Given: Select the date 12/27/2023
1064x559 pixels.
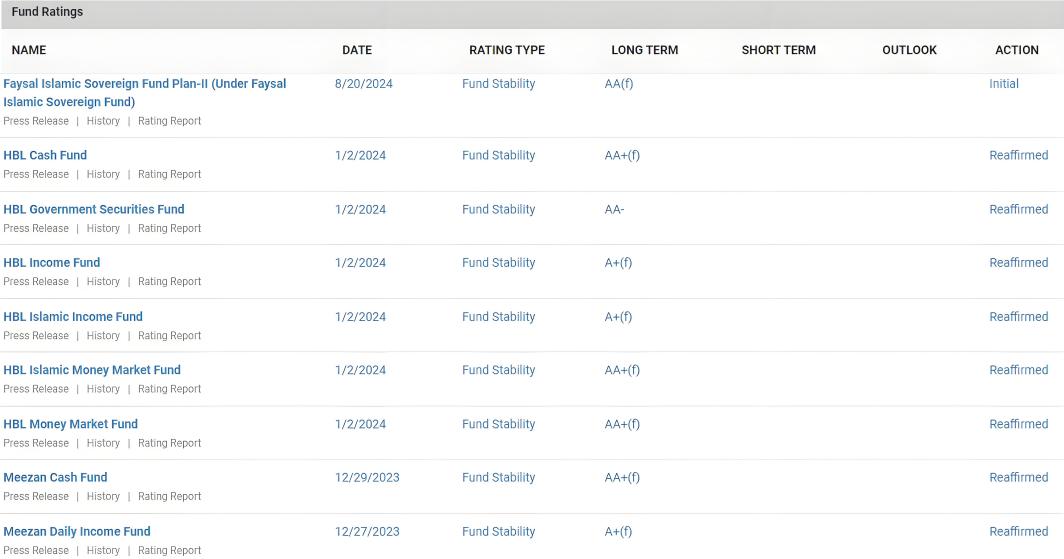Looking at the screenshot, I should (367, 532).
